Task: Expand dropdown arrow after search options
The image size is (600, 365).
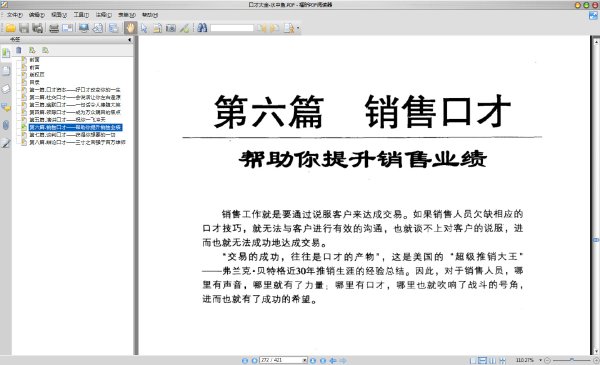Action: coord(298,28)
